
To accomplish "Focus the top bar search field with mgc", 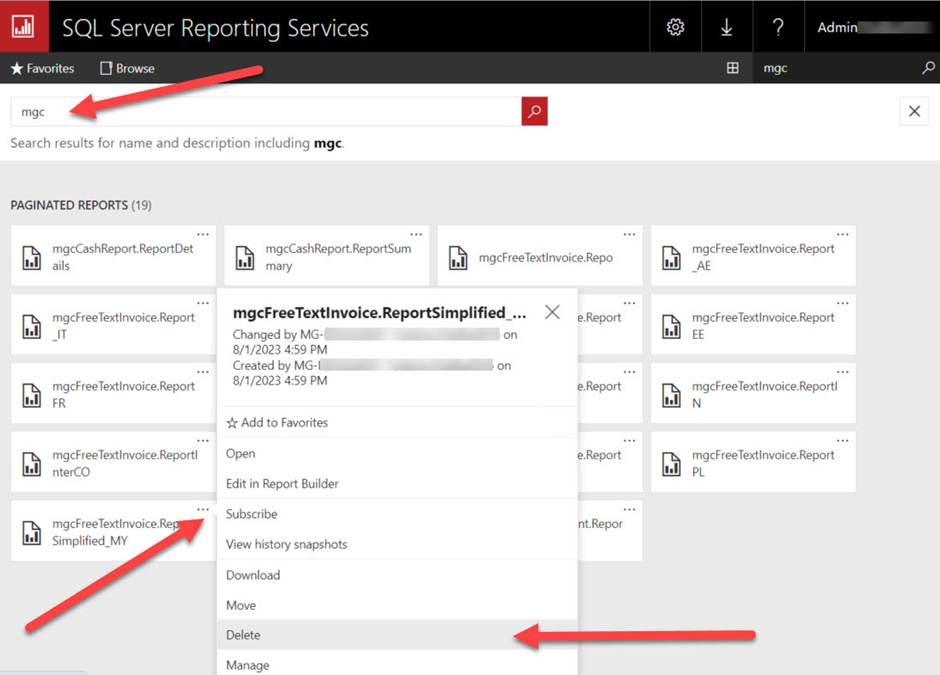I will (836, 68).
